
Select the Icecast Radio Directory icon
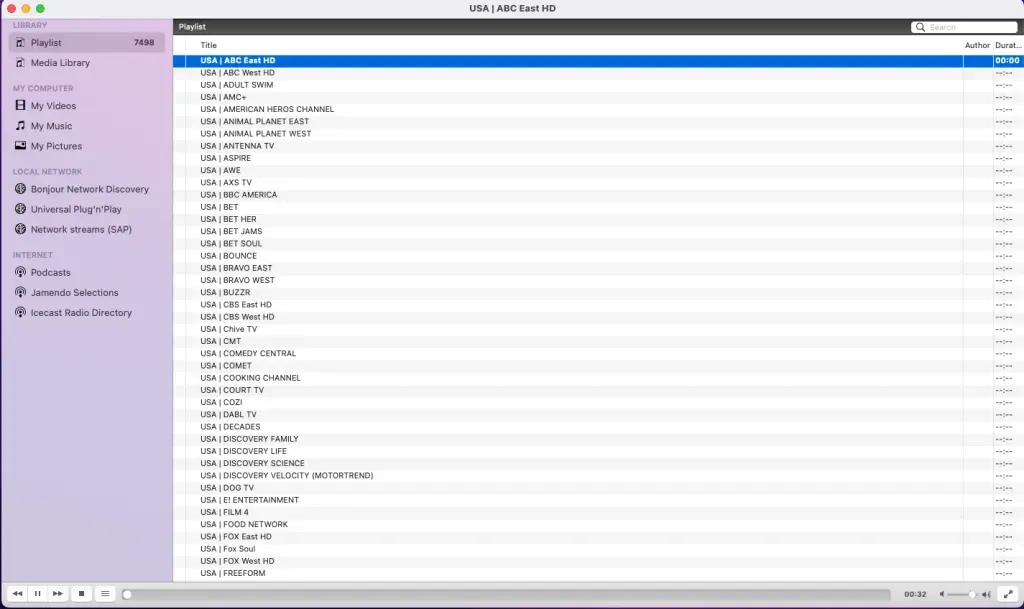click(x=20, y=312)
